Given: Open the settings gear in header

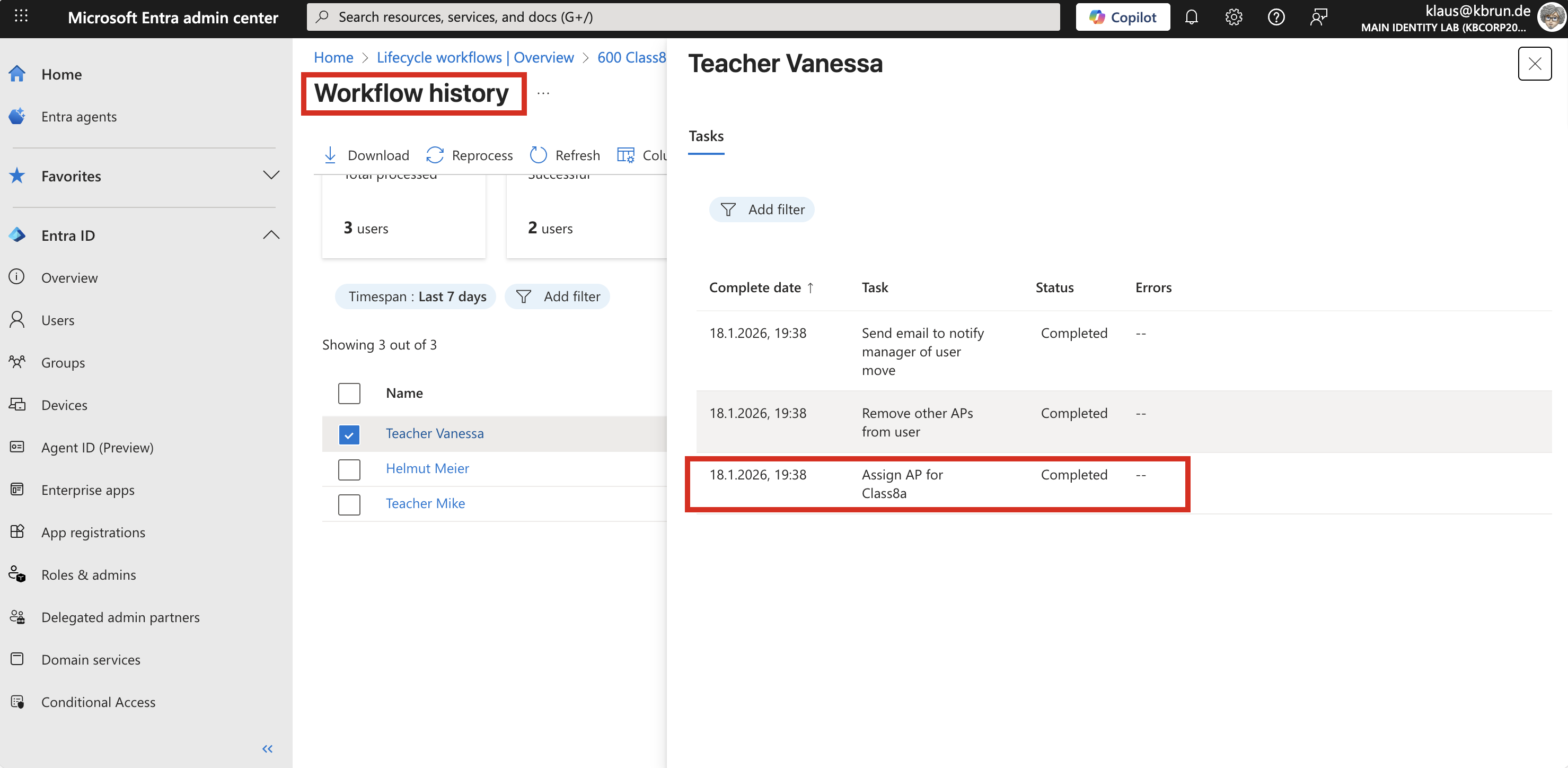Looking at the screenshot, I should coord(1233,17).
